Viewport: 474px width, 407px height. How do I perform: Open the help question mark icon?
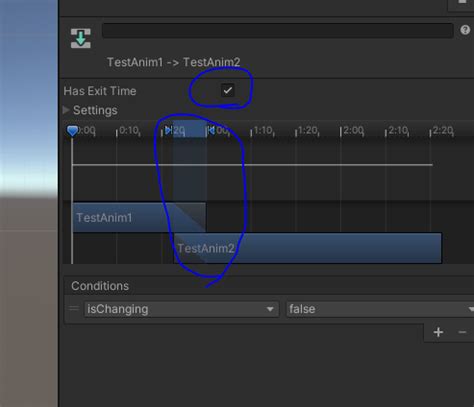(465, 30)
